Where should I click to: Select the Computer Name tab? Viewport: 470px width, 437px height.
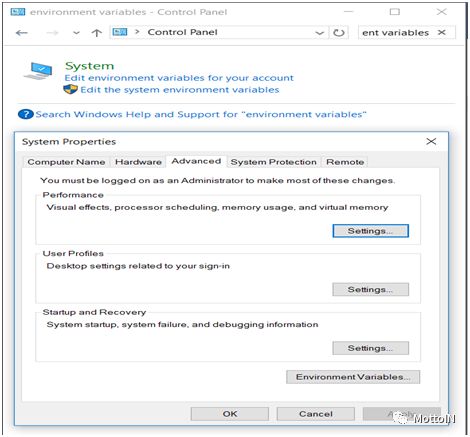click(x=66, y=162)
